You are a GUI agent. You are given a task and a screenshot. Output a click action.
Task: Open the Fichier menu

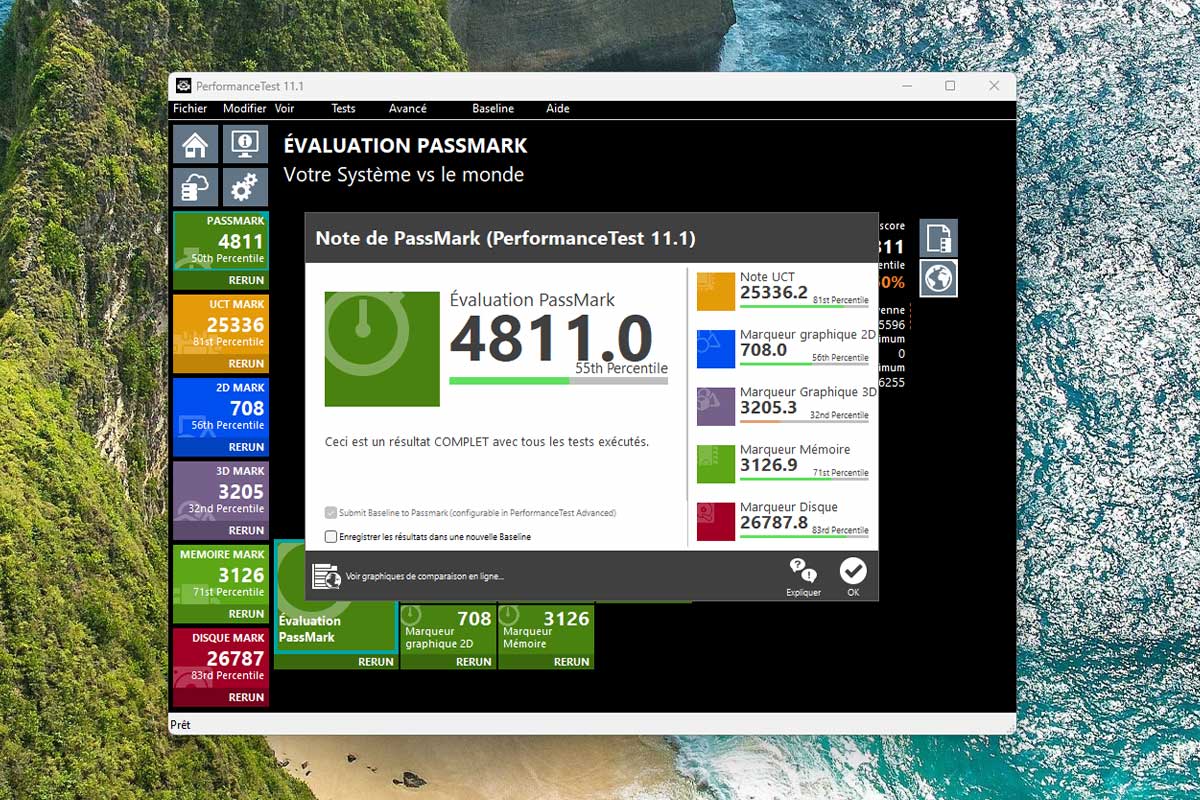190,109
